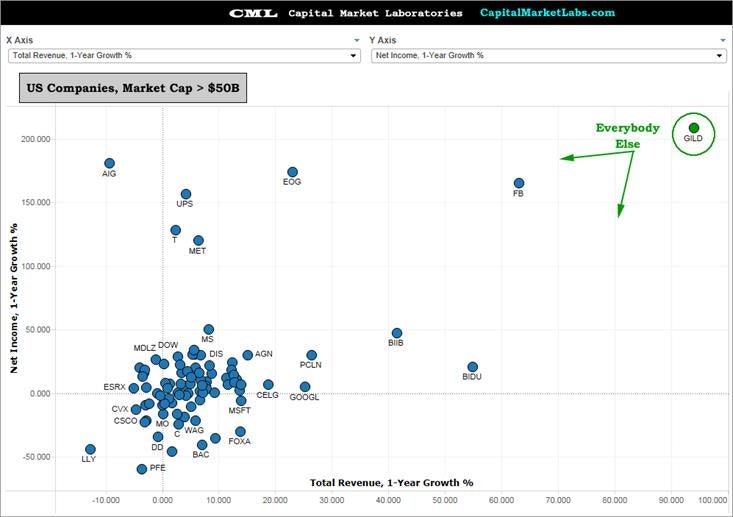Screen dimensions: 733x517
Task: Click the MSFT ticker label
Action: pos(240,410)
